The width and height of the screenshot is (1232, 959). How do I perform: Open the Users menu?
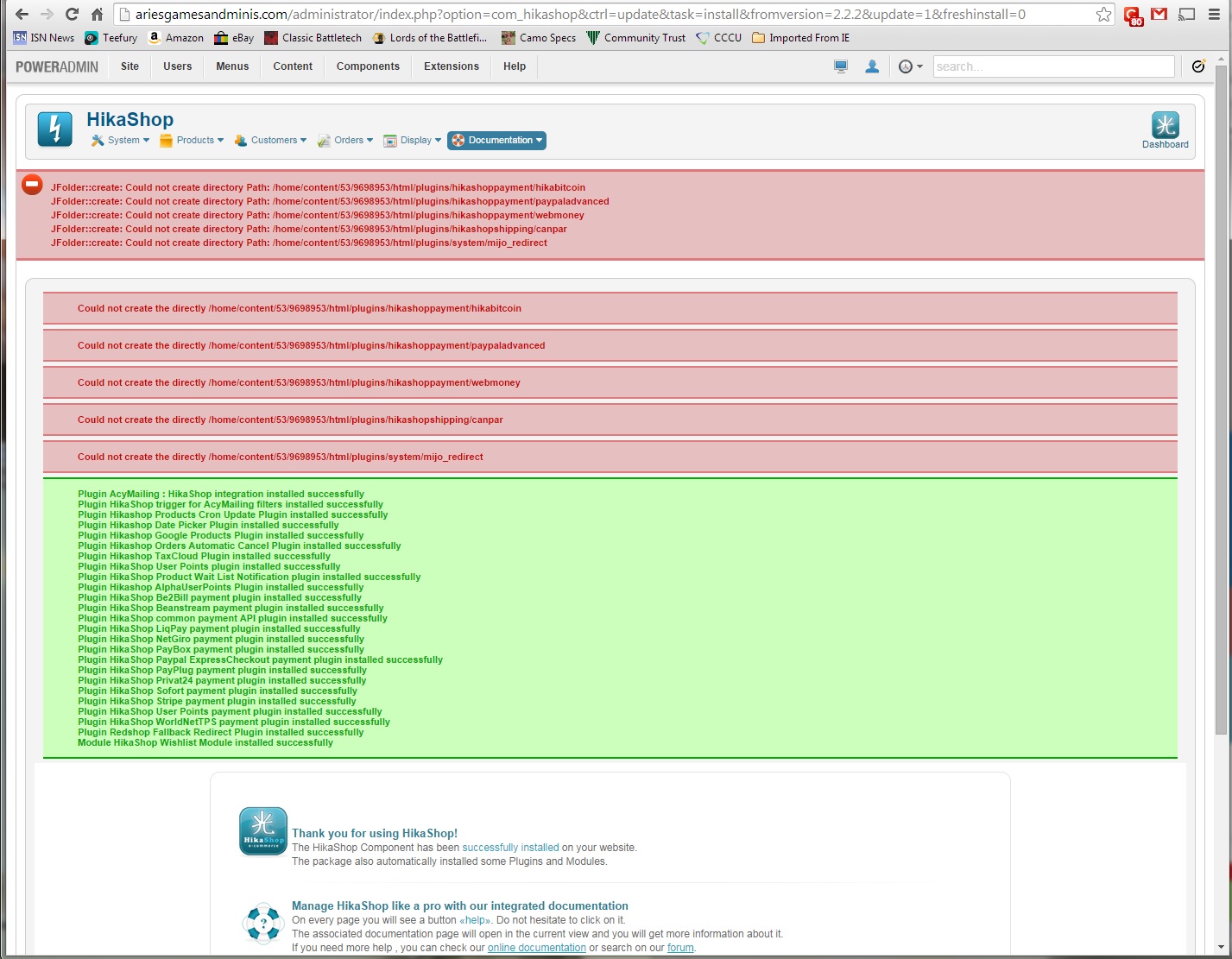178,66
